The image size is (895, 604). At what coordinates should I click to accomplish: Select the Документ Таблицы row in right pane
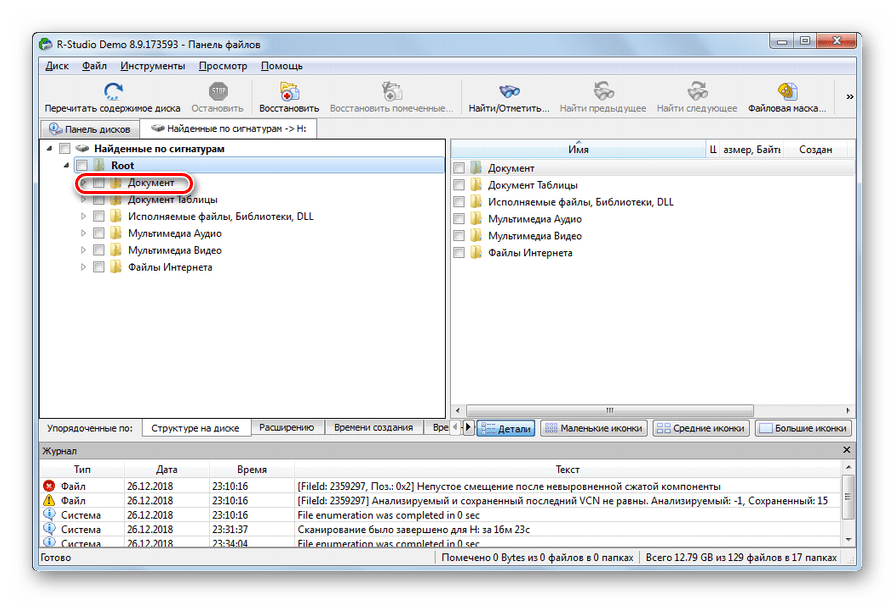(x=652, y=185)
